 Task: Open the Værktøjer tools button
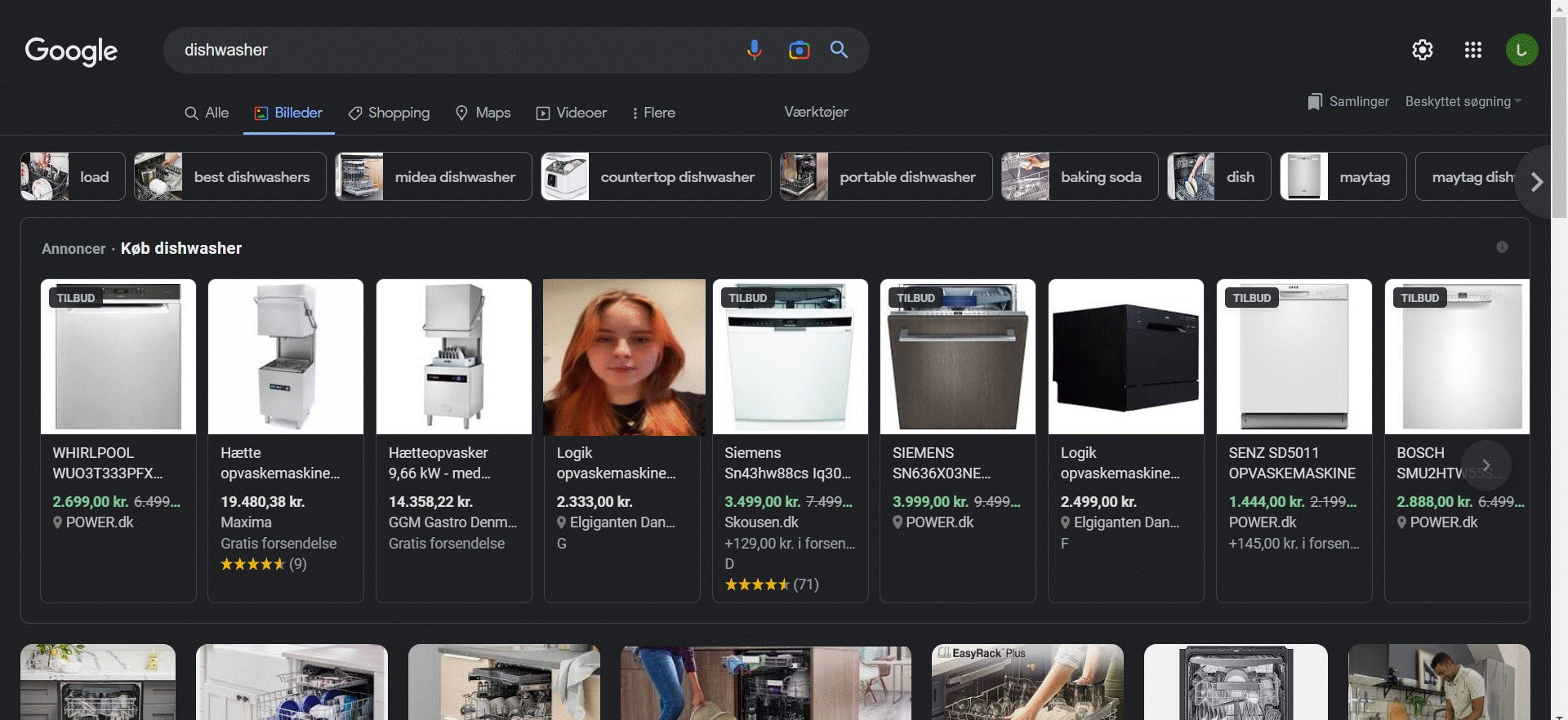click(816, 112)
